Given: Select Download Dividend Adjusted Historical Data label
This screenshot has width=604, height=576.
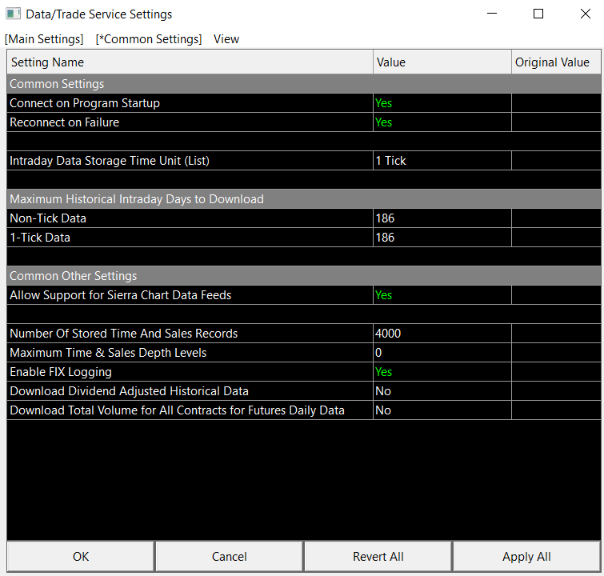Looking at the screenshot, I should coord(129,391).
